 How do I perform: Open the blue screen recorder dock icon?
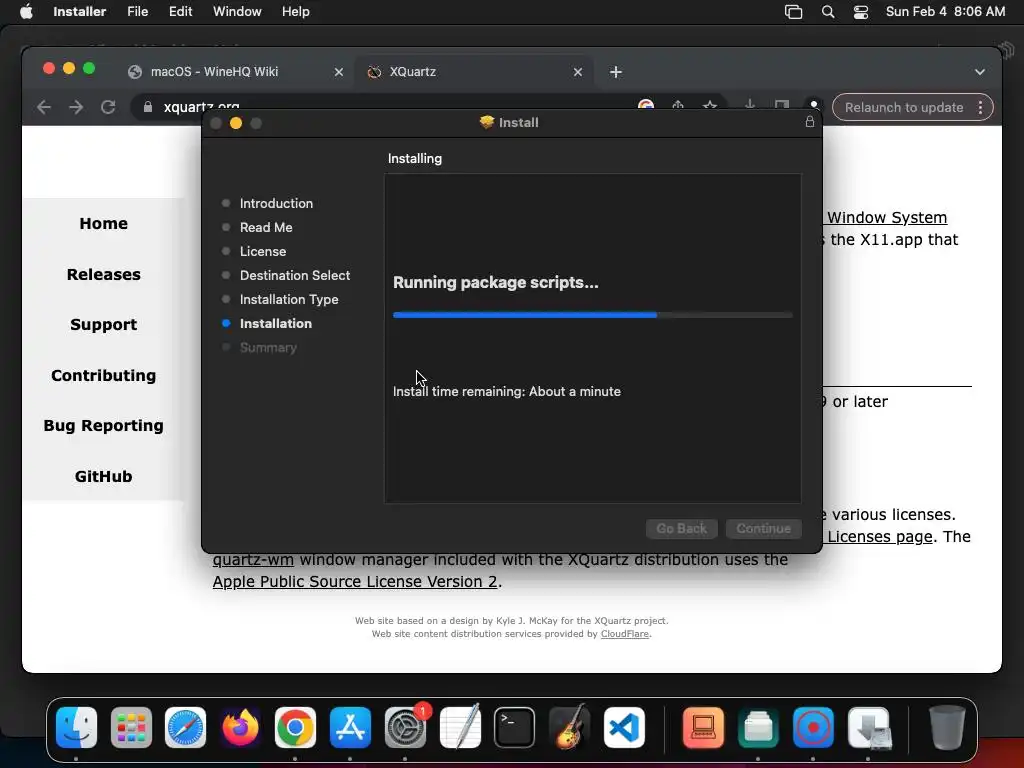pos(813,727)
